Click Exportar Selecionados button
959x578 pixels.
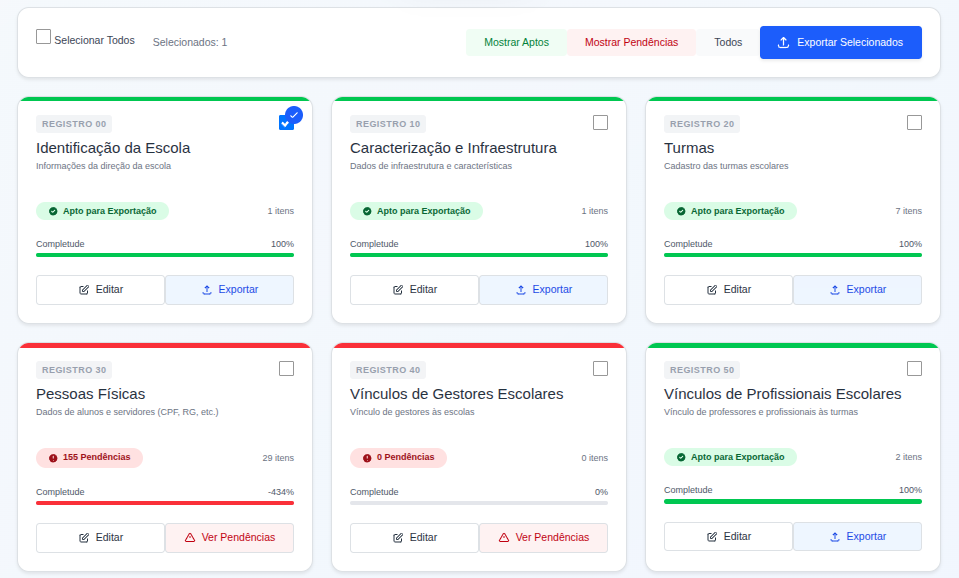(x=840, y=42)
